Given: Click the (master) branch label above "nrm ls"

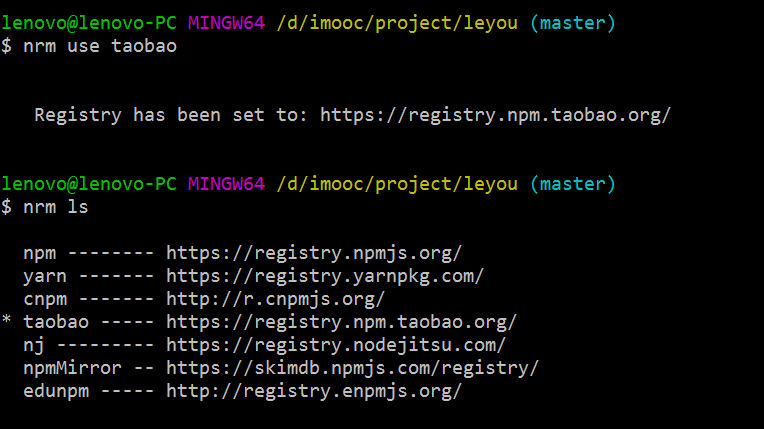Looking at the screenshot, I should point(572,184).
